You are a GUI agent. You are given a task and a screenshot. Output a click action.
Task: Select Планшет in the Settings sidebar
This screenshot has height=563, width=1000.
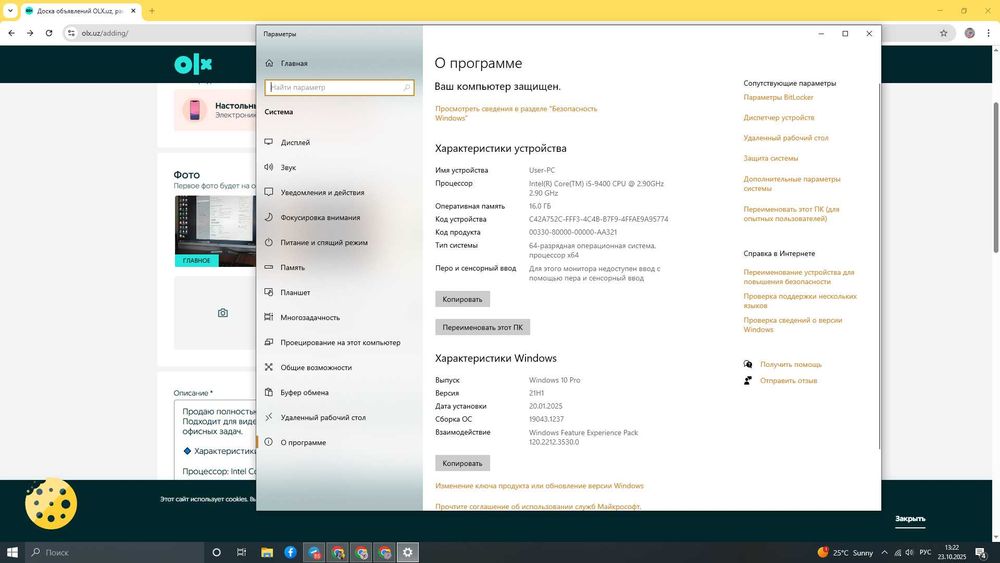tap(288, 292)
